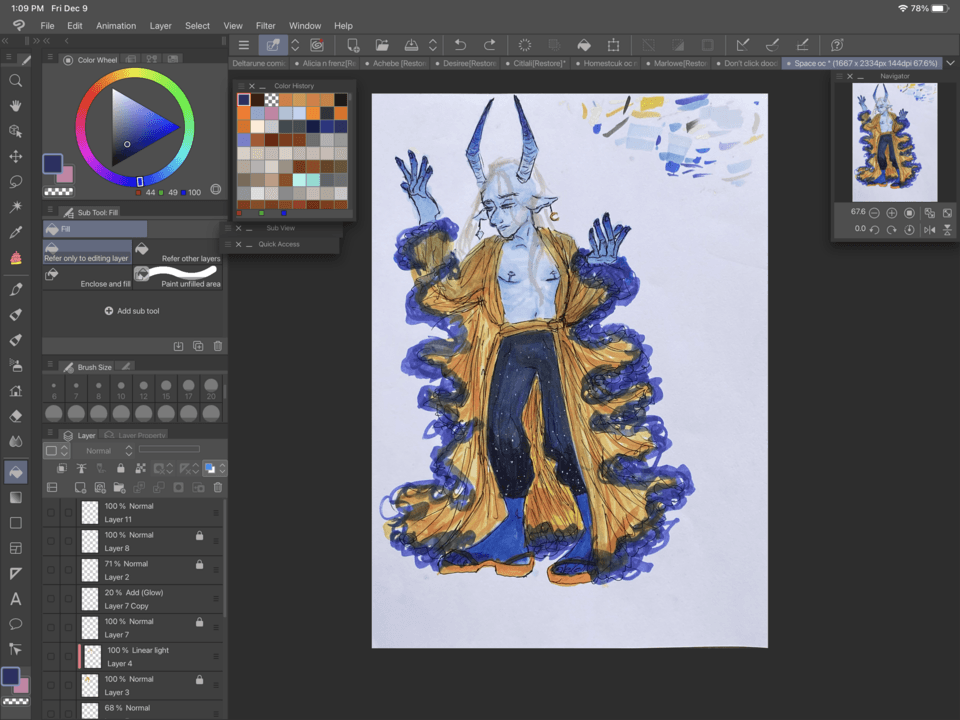Switch to the Layer Property tab
The height and width of the screenshot is (720, 960).
135,435
